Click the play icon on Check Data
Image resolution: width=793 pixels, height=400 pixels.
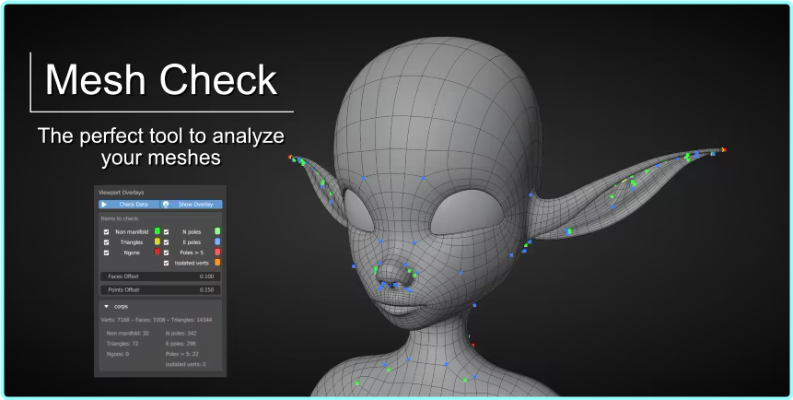point(104,204)
